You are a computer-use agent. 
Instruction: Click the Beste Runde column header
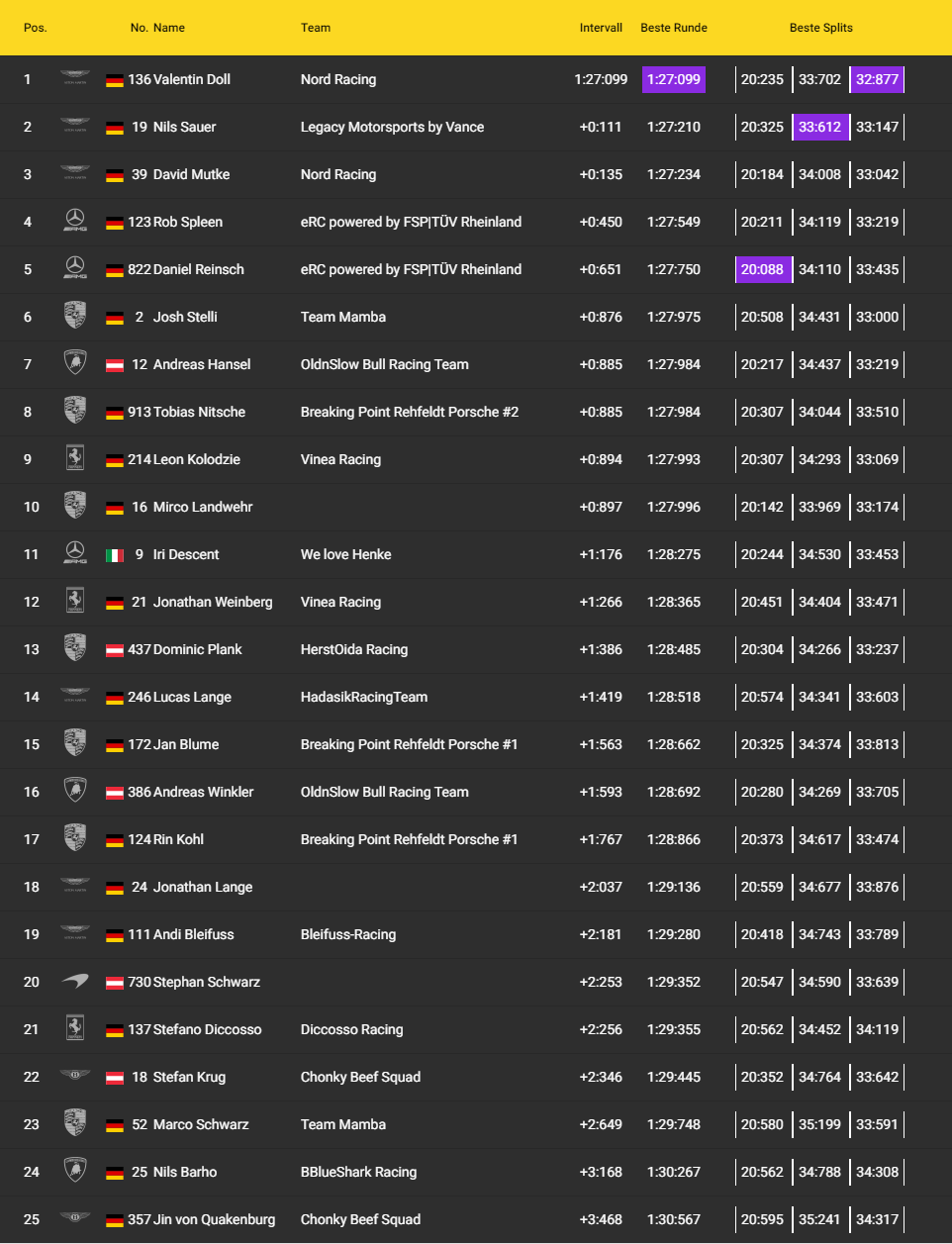click(x=674, y=28)
